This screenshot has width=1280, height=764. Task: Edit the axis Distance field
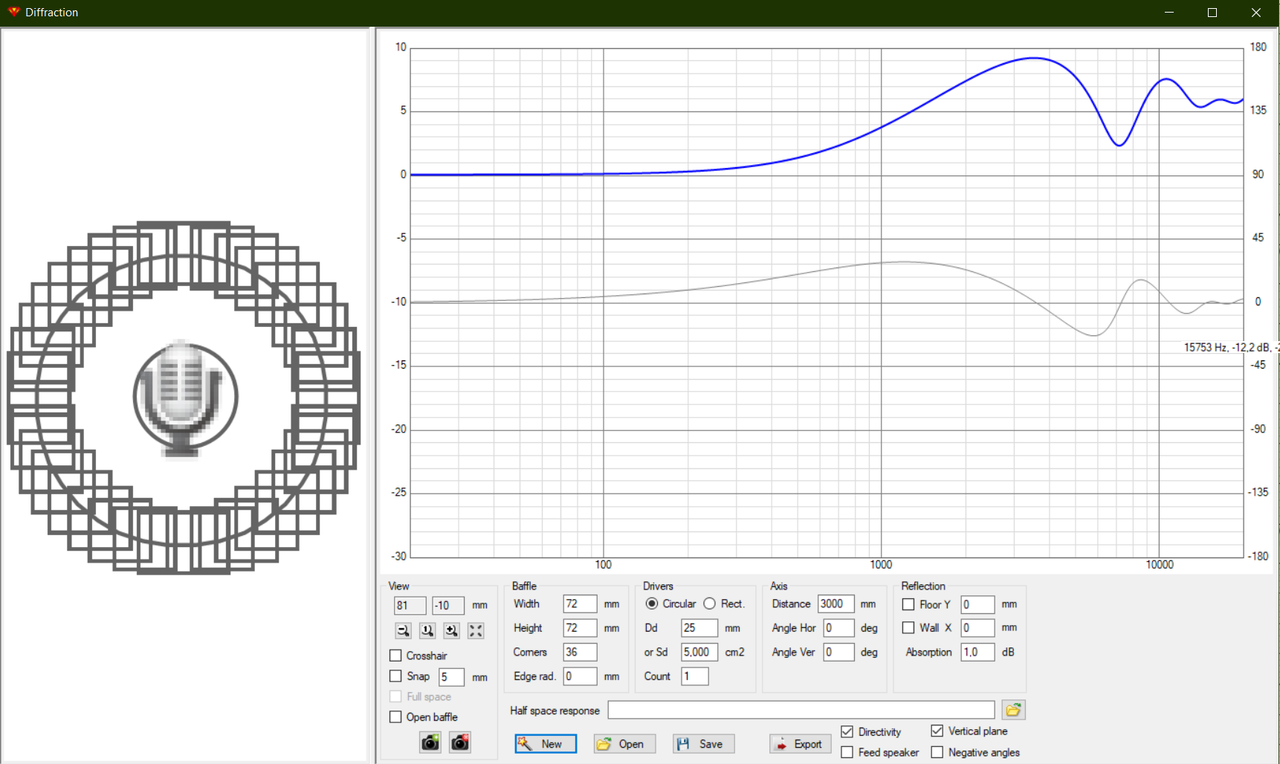(836, 604)
